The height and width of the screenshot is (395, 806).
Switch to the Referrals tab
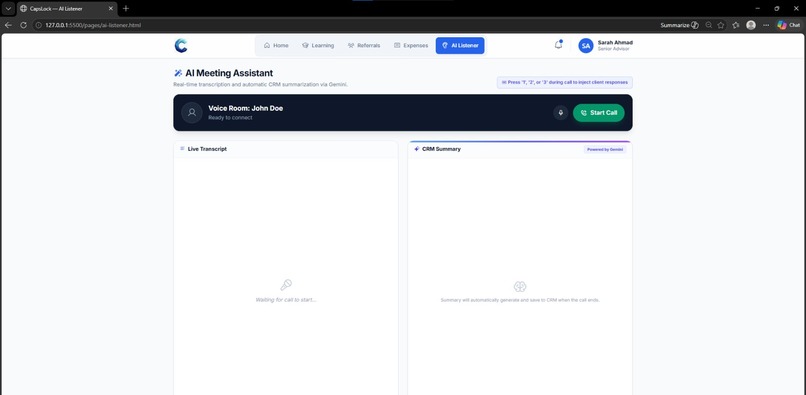364,45
